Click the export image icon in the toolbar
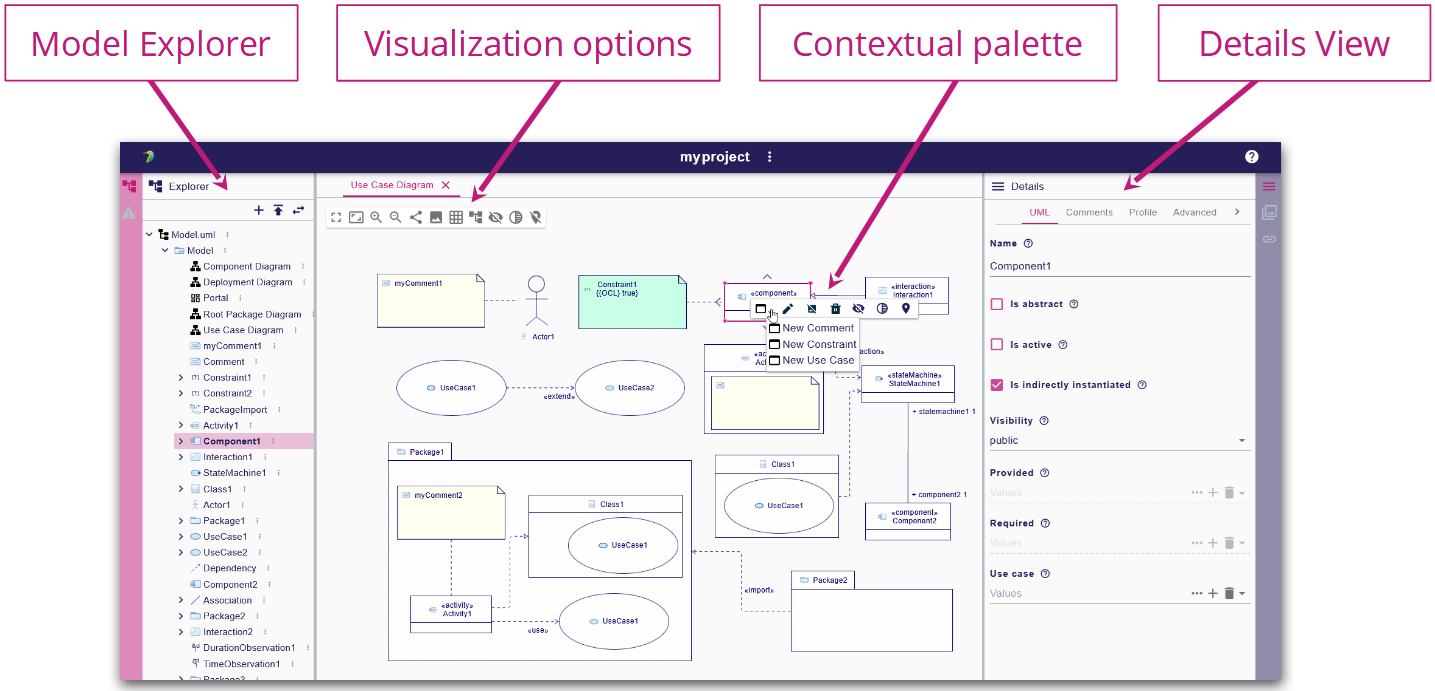Image resolution: width=1435 pixels, height=691 pixels. (x=436, y=217)
